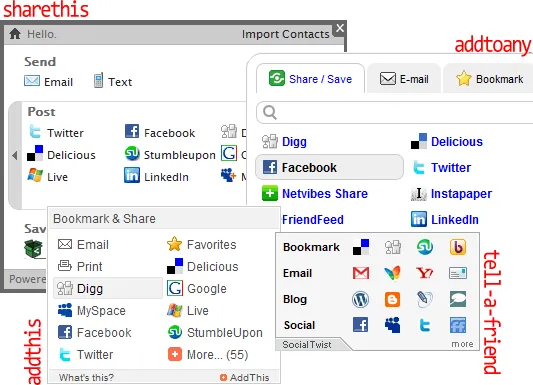Click the envelope card icon in tell-a-friend Email row
This screenshot has width=533, height=385.
coord(458,273)
